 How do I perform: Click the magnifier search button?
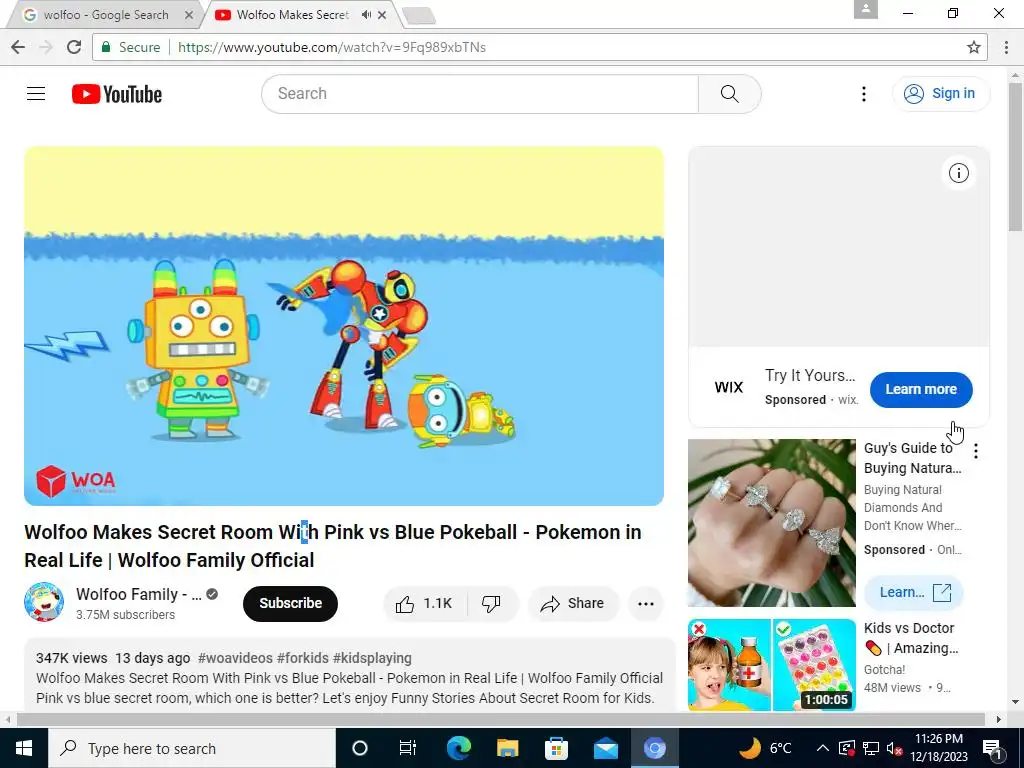pos(729,94)
